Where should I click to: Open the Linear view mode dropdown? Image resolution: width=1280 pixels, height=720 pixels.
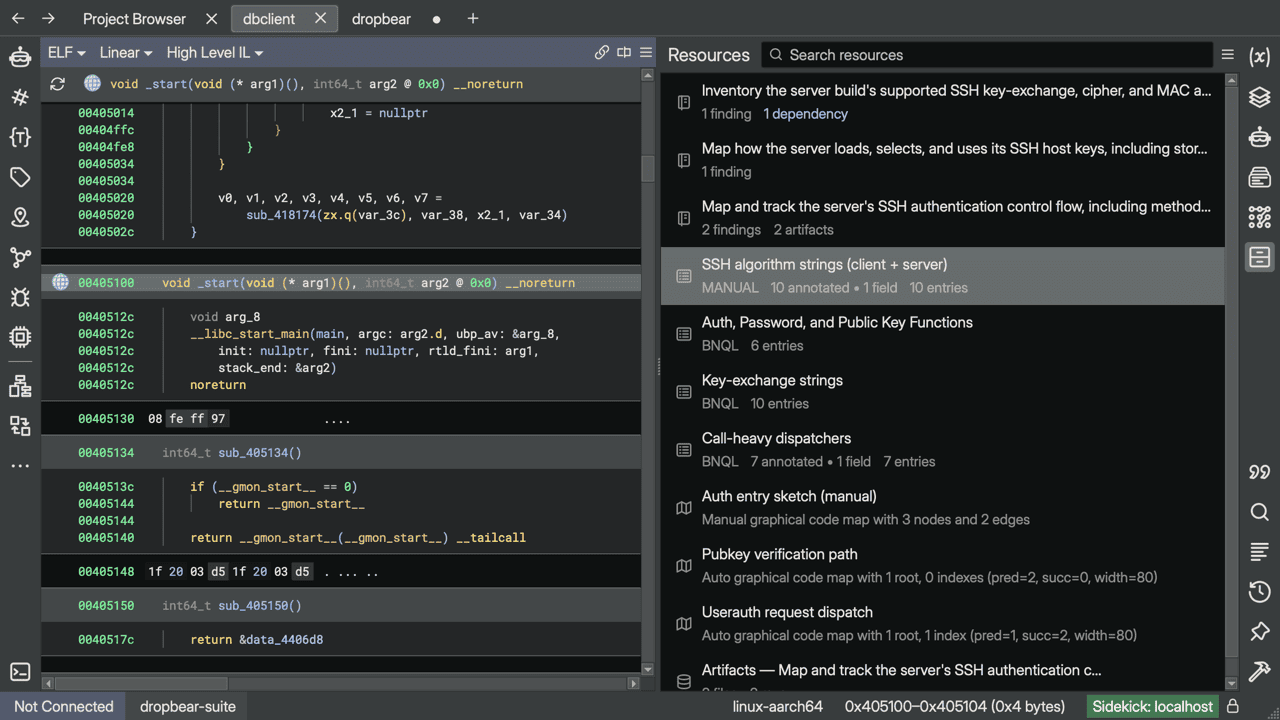pos(126,53)
